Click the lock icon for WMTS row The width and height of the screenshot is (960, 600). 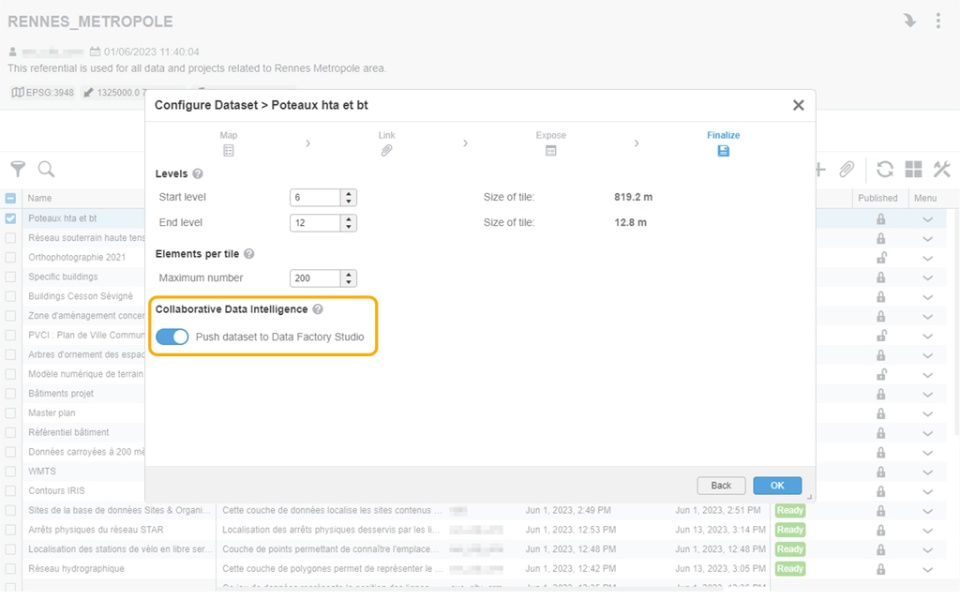(880, 471)
